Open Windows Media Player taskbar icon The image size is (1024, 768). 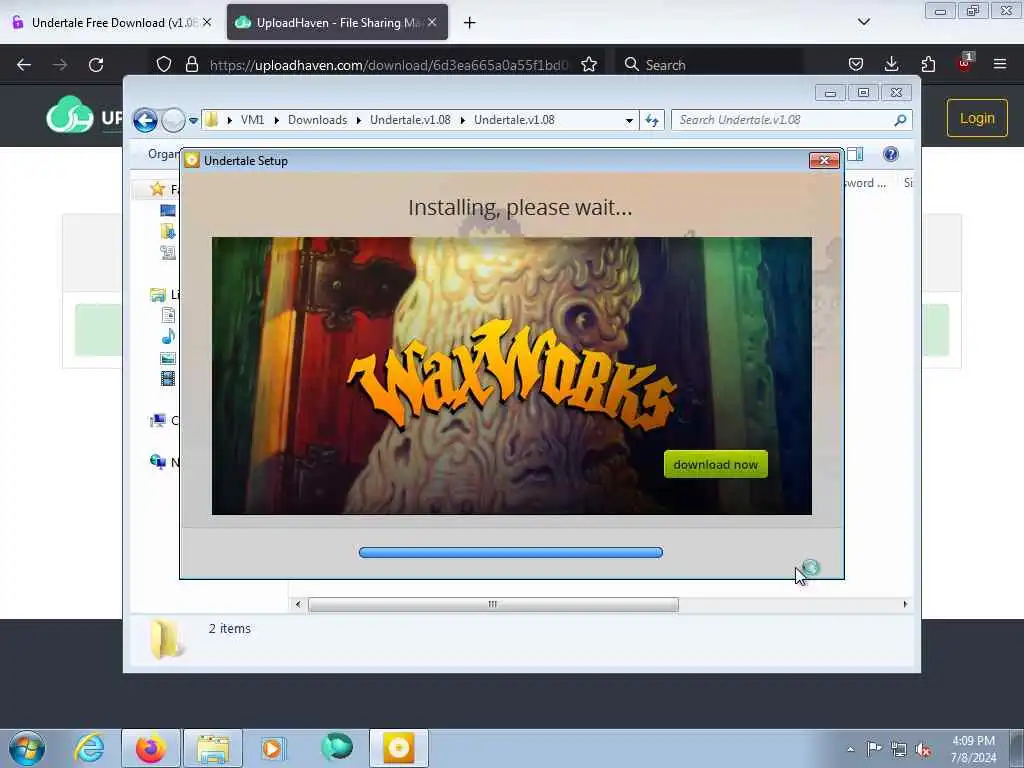pos(272,748)
